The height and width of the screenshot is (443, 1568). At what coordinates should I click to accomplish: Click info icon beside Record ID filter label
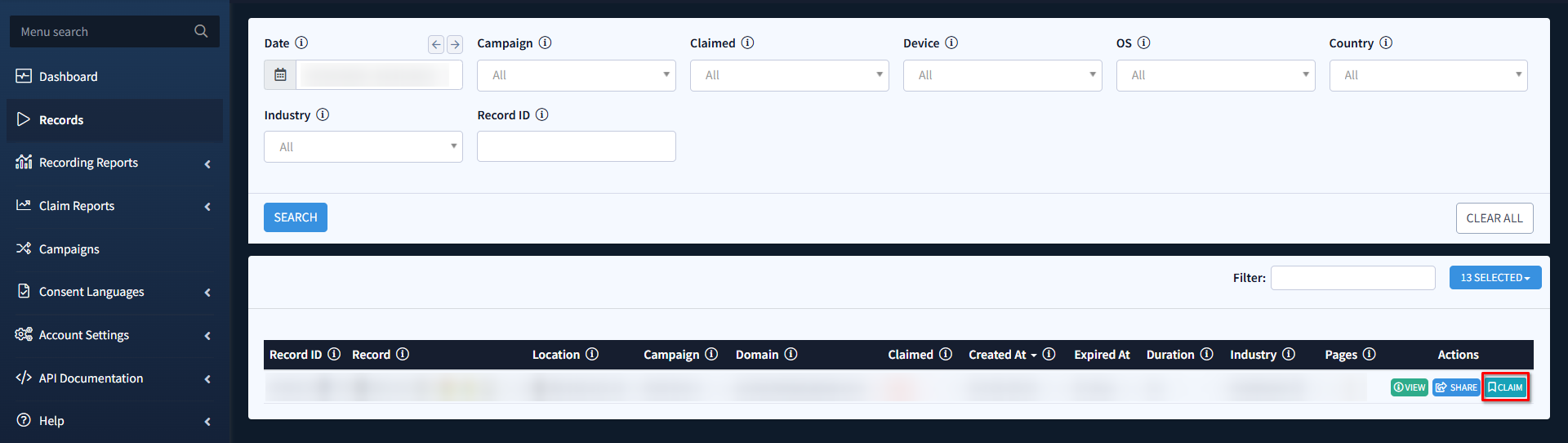[x=541, y=114]
